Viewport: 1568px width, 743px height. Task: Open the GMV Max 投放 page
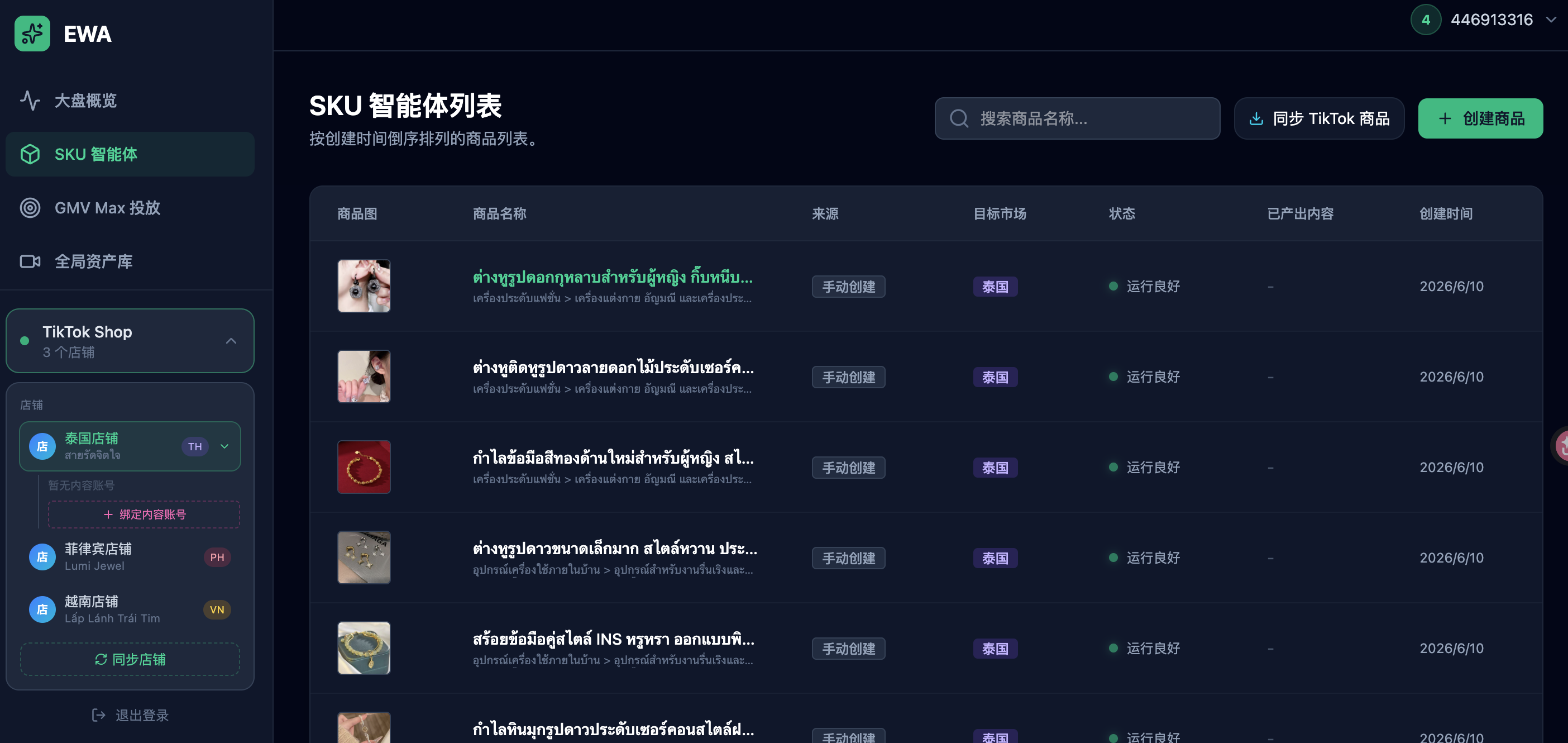coord(130,208)
